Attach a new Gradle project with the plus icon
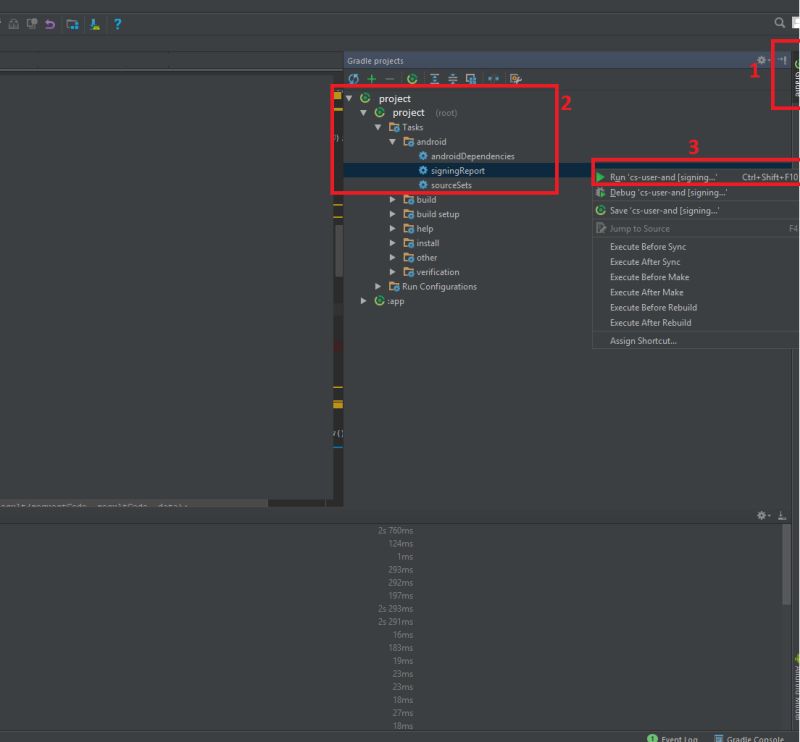 372,78
